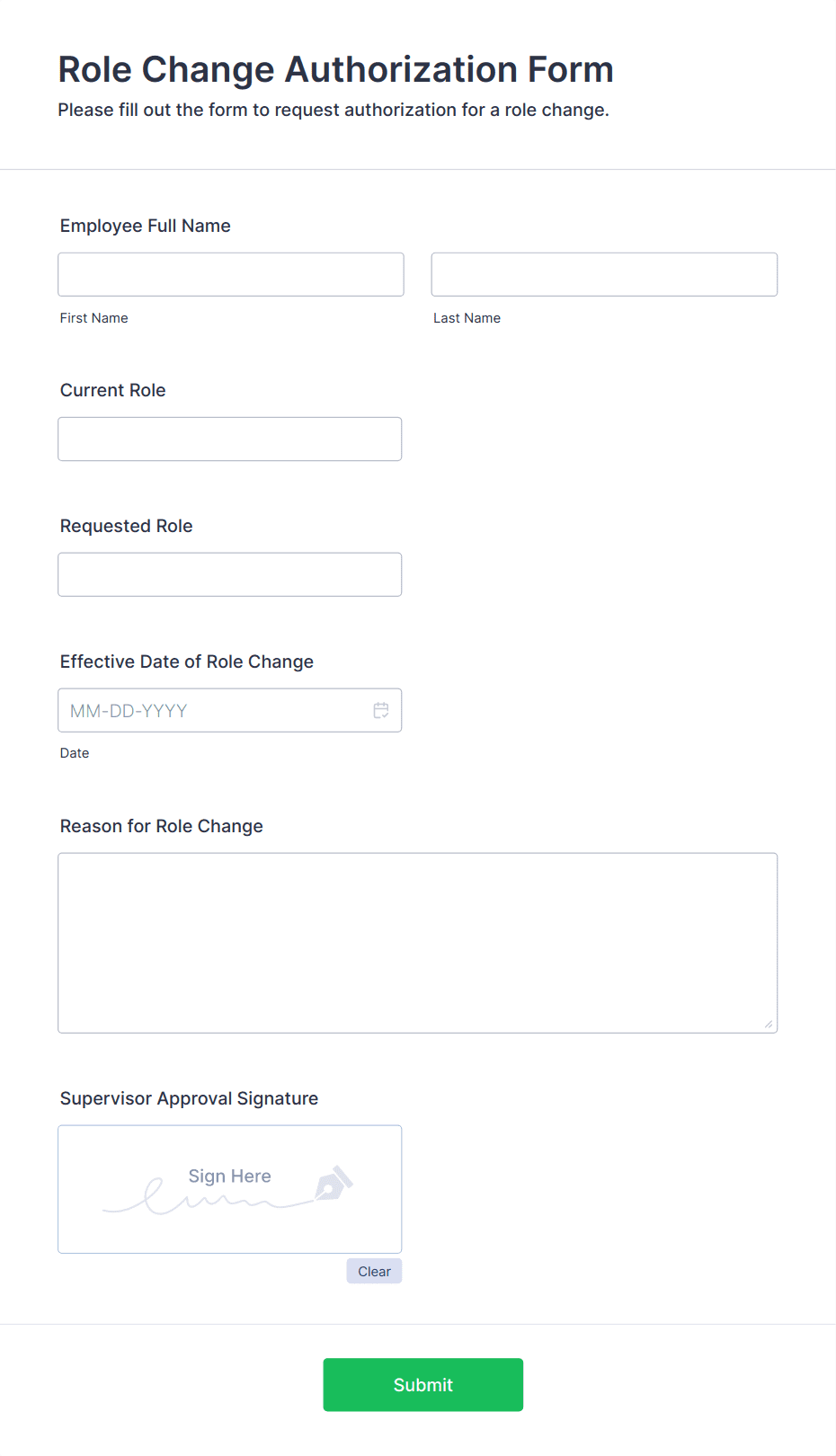836x1456 pixels.
Task: Click the Current Role text box
Action: point(230,439)
